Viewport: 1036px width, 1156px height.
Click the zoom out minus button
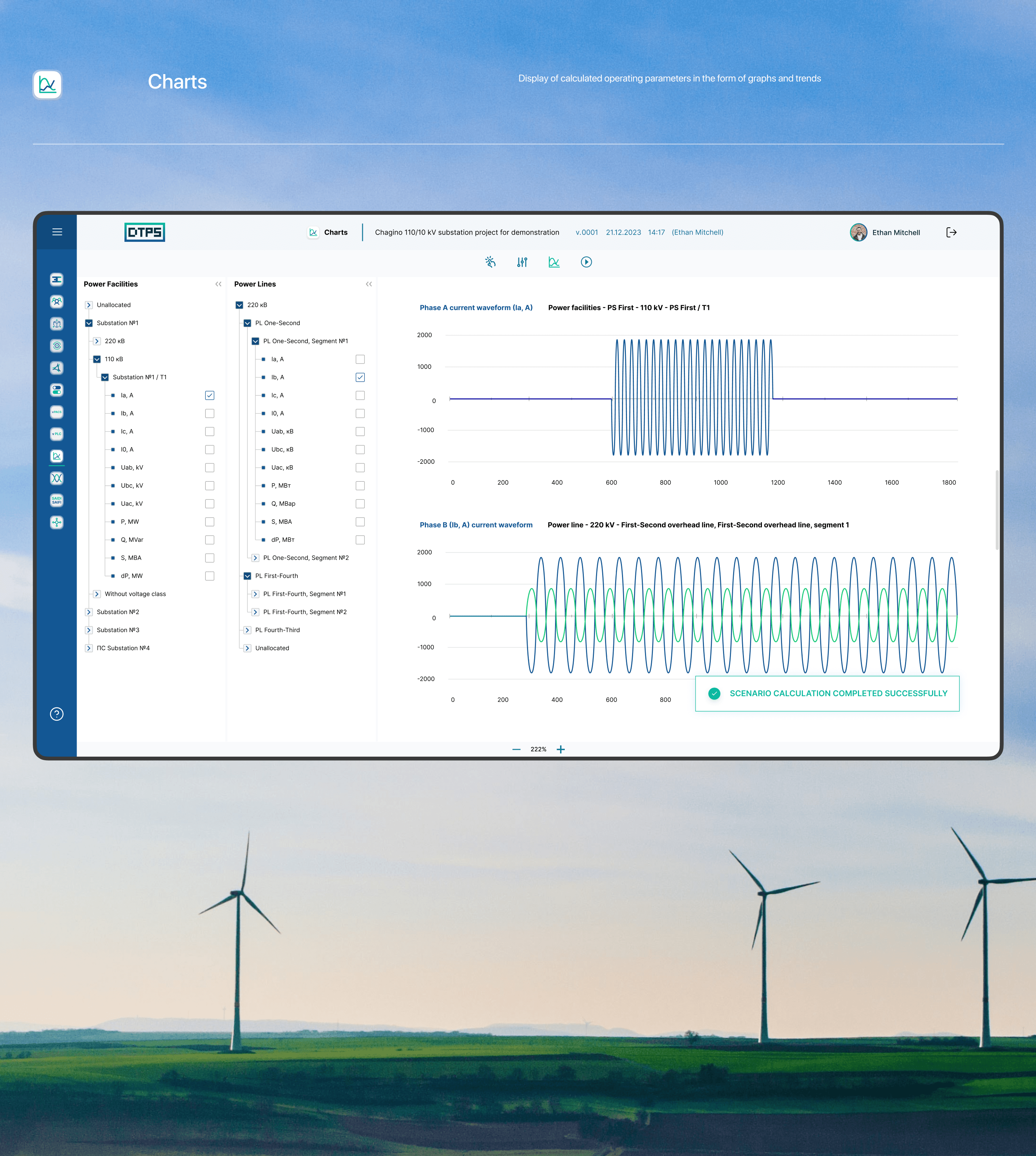(516, 749)
